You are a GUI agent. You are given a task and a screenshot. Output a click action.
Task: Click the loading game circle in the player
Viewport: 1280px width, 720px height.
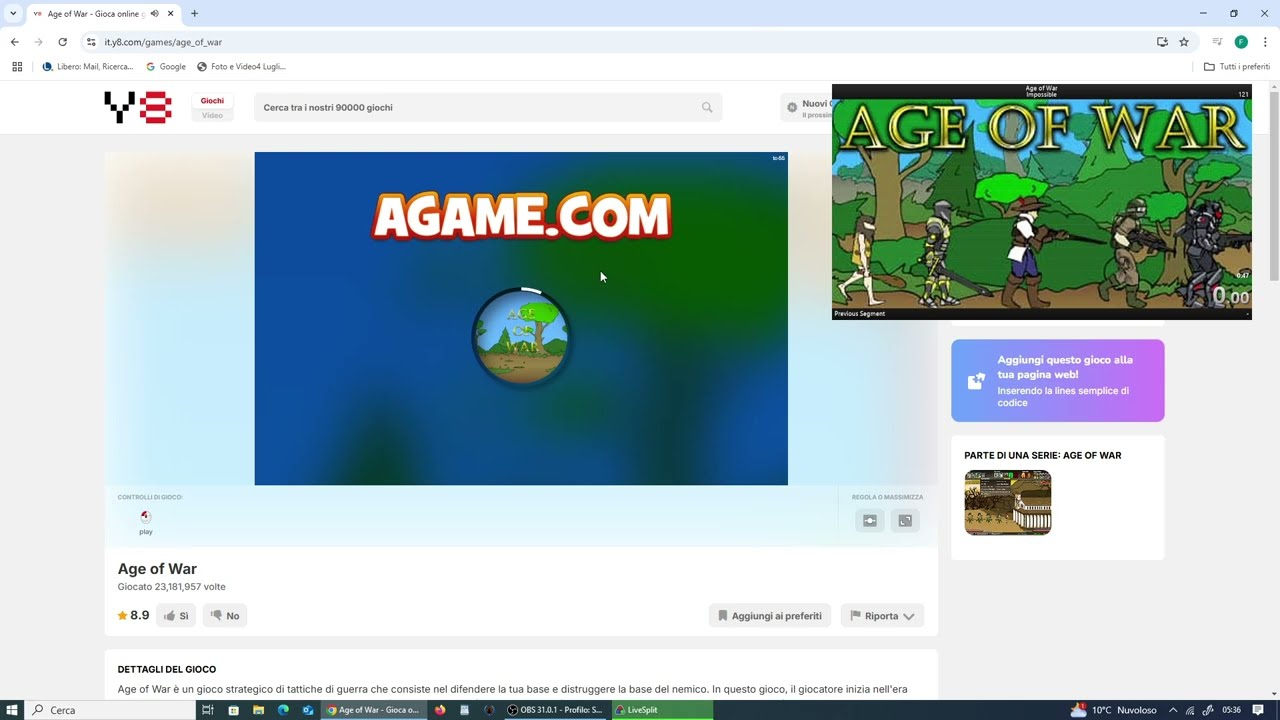(x=521, y=338)
